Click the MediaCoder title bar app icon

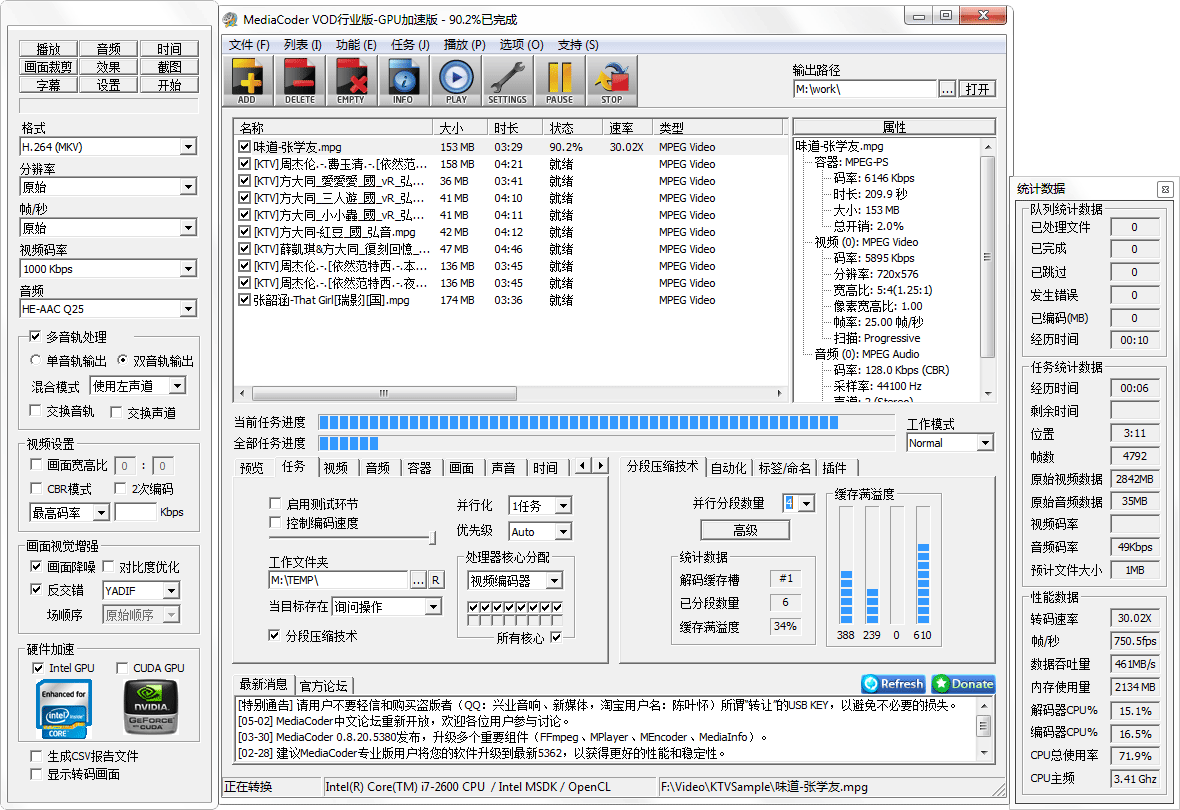coord(230,20)
